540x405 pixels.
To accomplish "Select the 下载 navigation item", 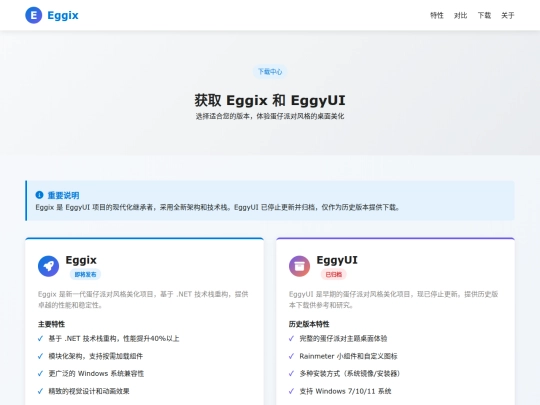I will click(x=484, y=15).
